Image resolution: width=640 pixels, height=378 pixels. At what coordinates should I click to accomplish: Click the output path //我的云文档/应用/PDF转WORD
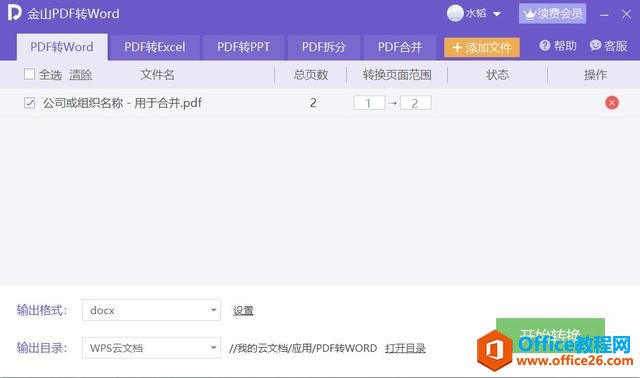303,348
